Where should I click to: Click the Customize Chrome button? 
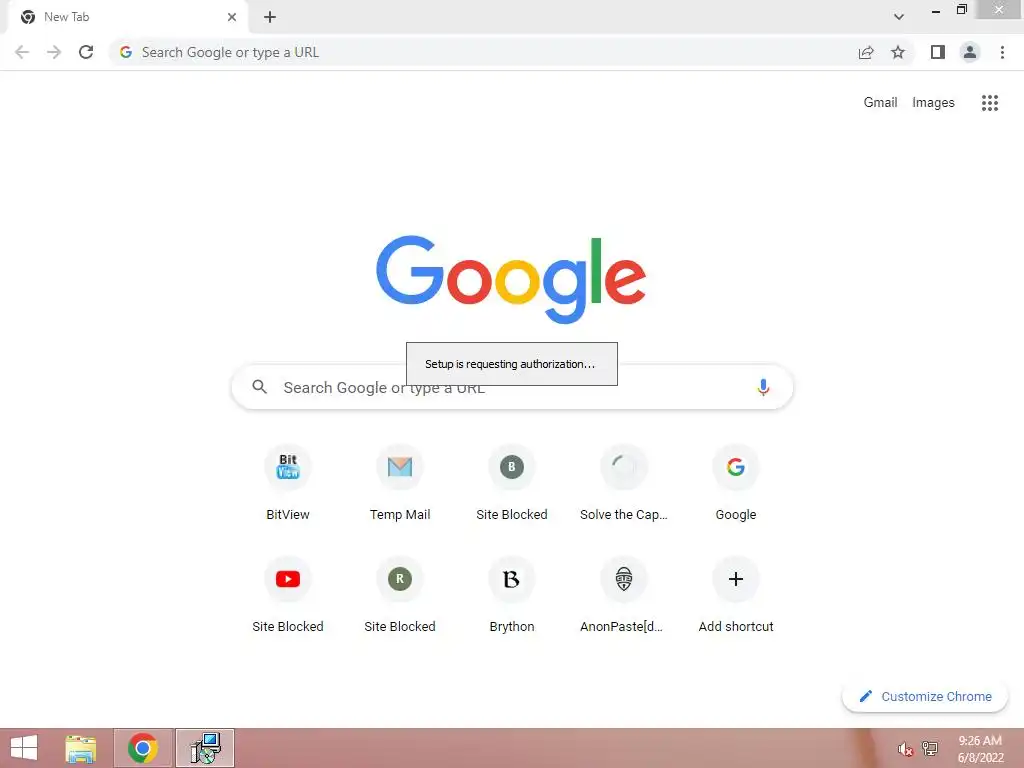point(925,696)
